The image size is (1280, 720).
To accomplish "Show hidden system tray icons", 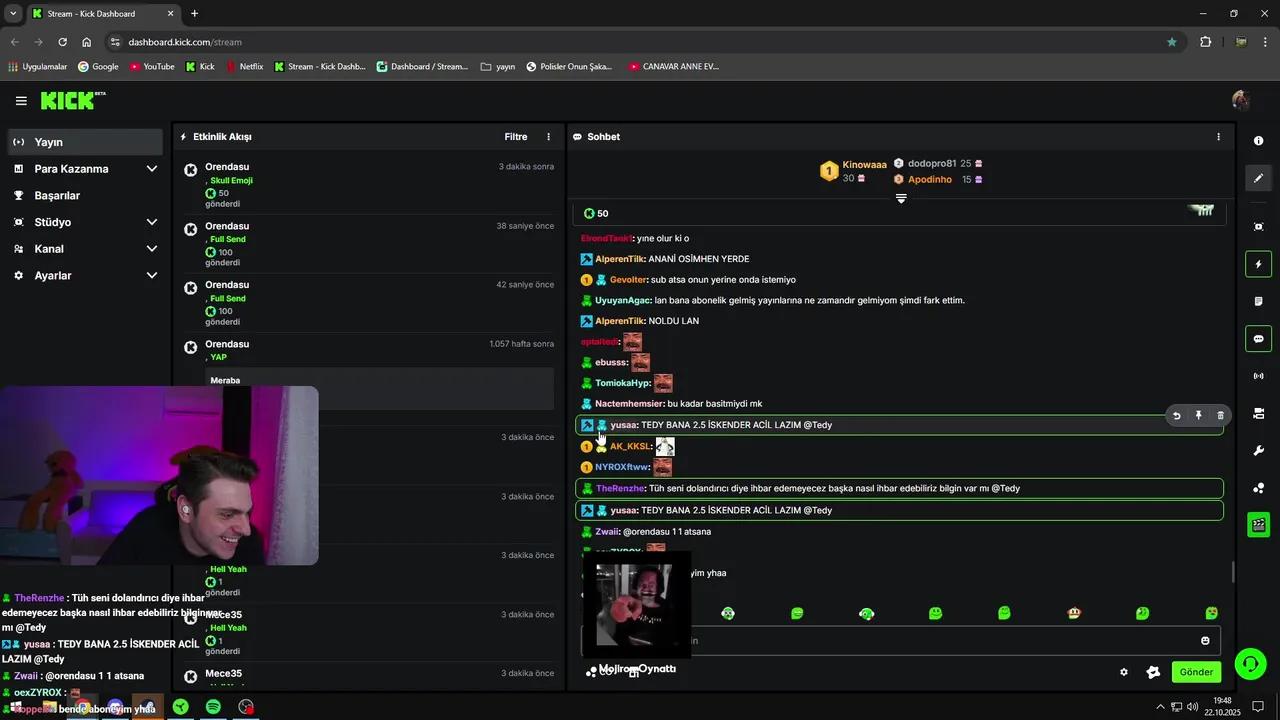I will pos(1160,707).
